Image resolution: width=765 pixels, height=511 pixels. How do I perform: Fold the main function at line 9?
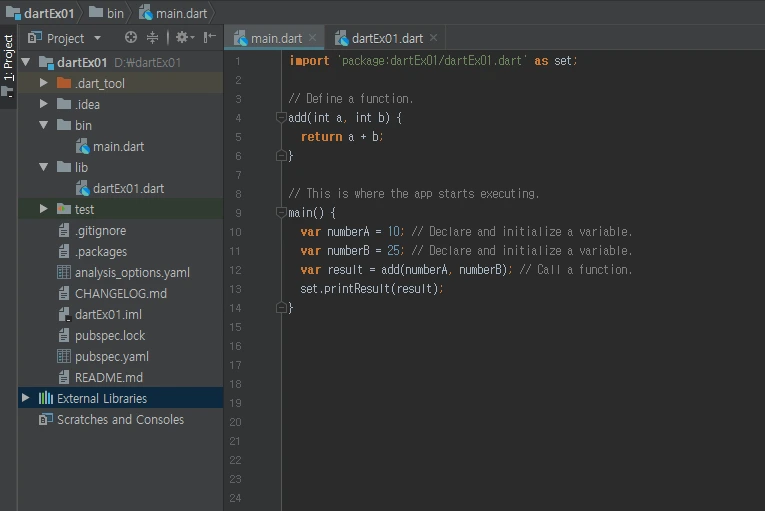point(281,212)
